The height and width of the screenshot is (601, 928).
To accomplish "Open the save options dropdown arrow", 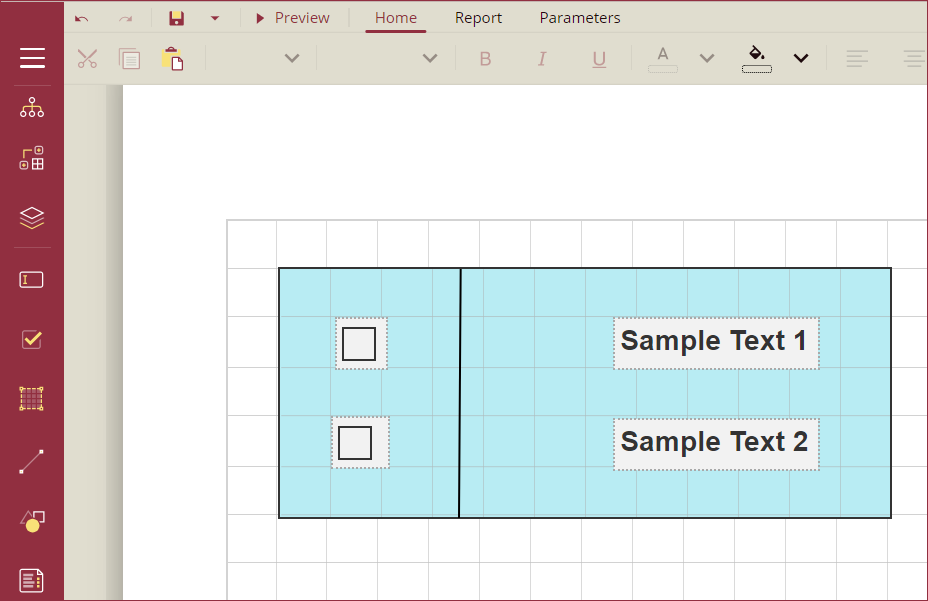I will [x=215, y=18].
